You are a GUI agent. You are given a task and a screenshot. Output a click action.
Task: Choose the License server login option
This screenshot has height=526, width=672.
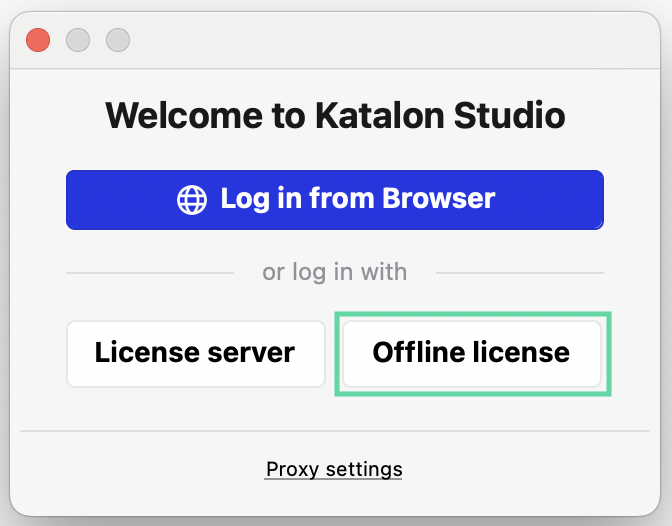pos(195,353)
